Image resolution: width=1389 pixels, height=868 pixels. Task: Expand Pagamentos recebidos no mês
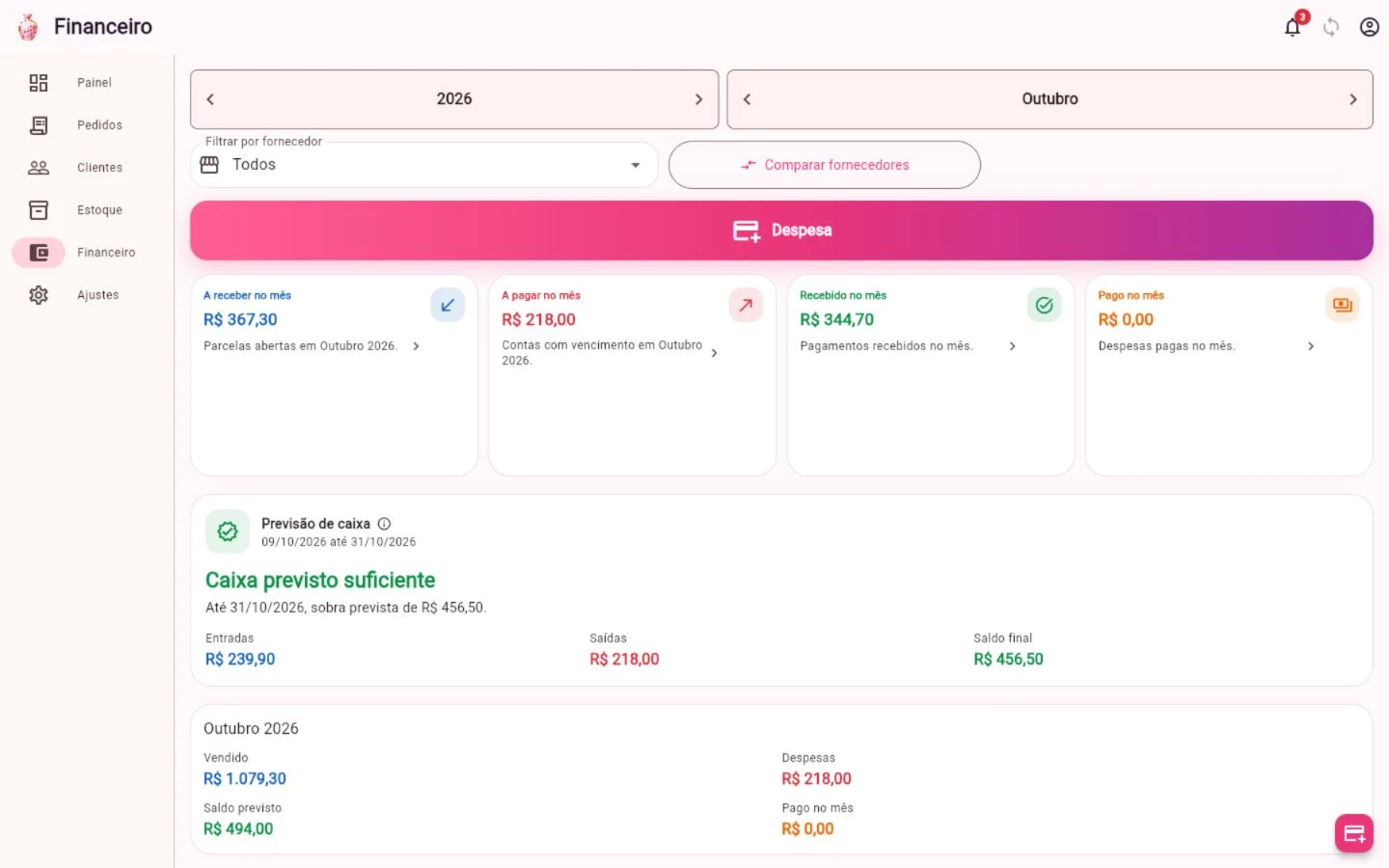point(1012,346)
